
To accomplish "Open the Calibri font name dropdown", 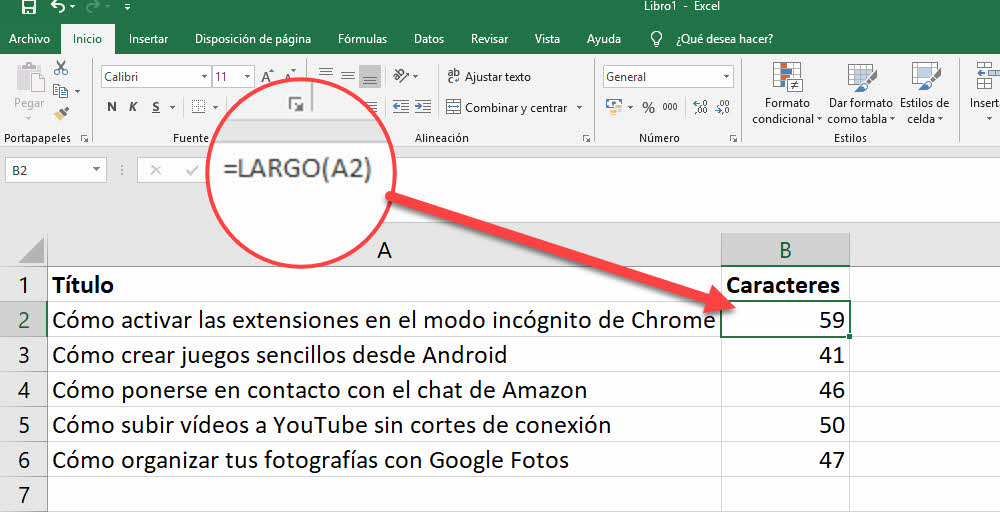I will click(x=204, y=77).
